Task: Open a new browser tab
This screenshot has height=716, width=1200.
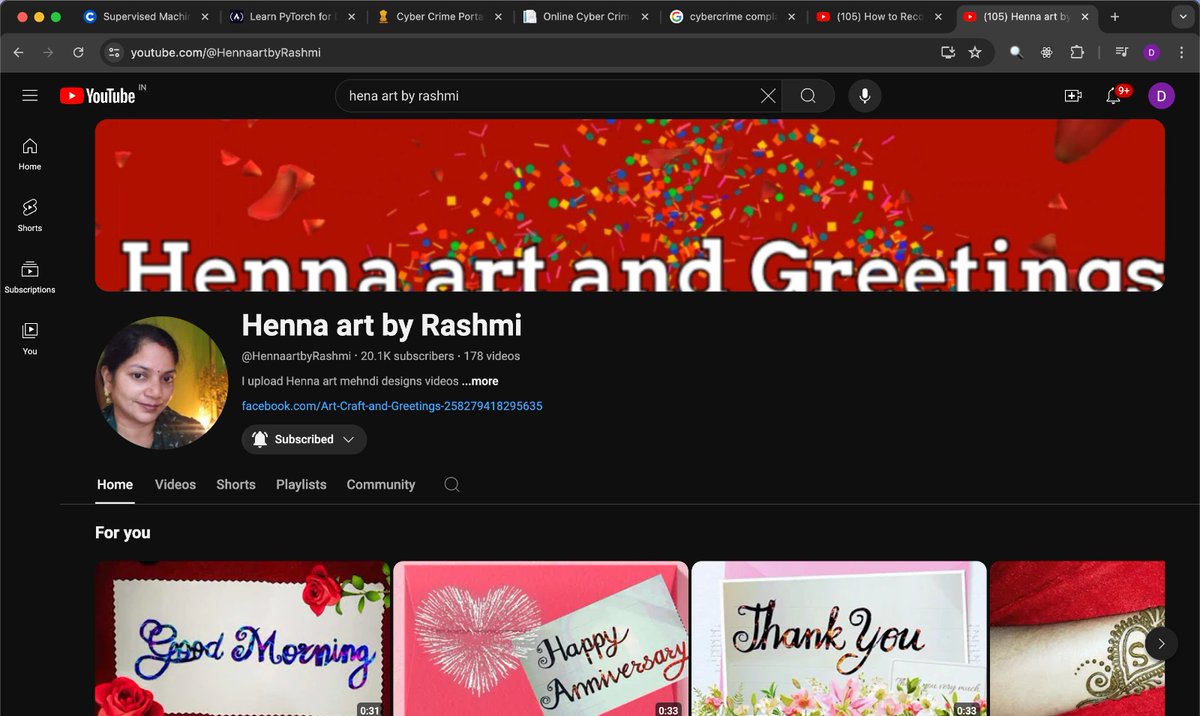Action: 1114,17
